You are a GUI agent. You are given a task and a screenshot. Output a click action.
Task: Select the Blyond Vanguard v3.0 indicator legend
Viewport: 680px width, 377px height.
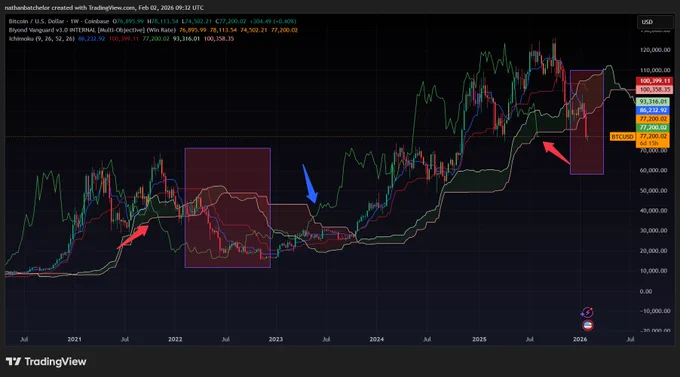click(92, 30)
